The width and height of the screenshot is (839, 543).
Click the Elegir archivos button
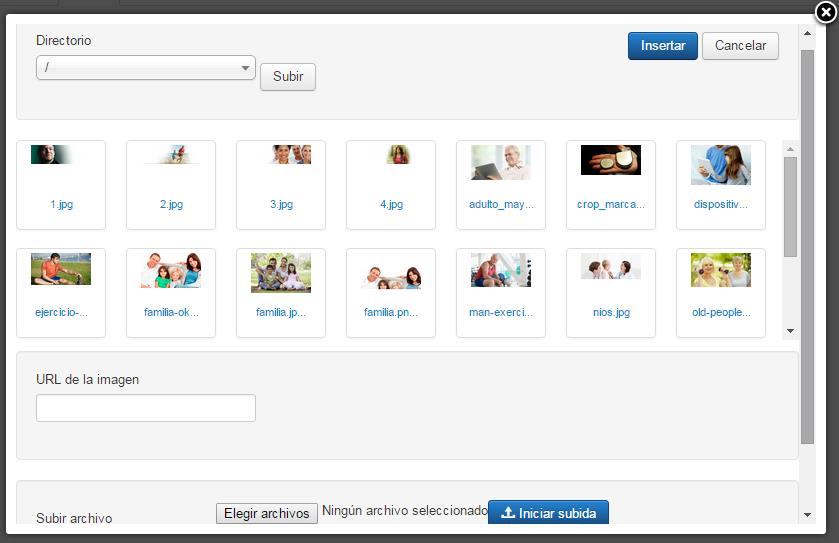(266, 514)
